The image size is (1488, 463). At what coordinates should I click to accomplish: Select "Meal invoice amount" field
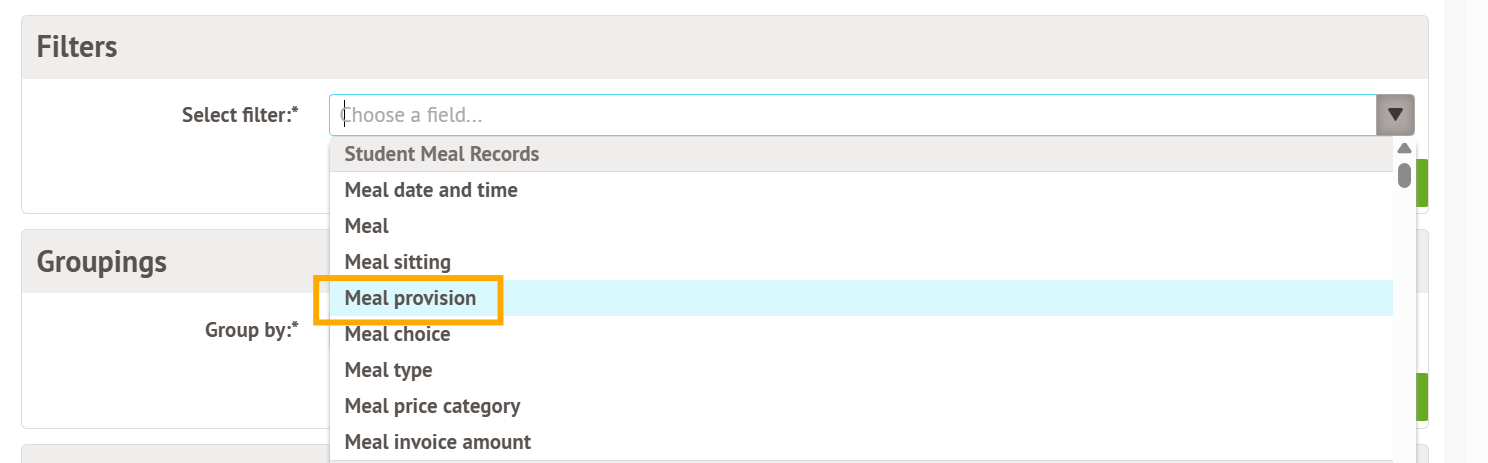tap(437, 442)
